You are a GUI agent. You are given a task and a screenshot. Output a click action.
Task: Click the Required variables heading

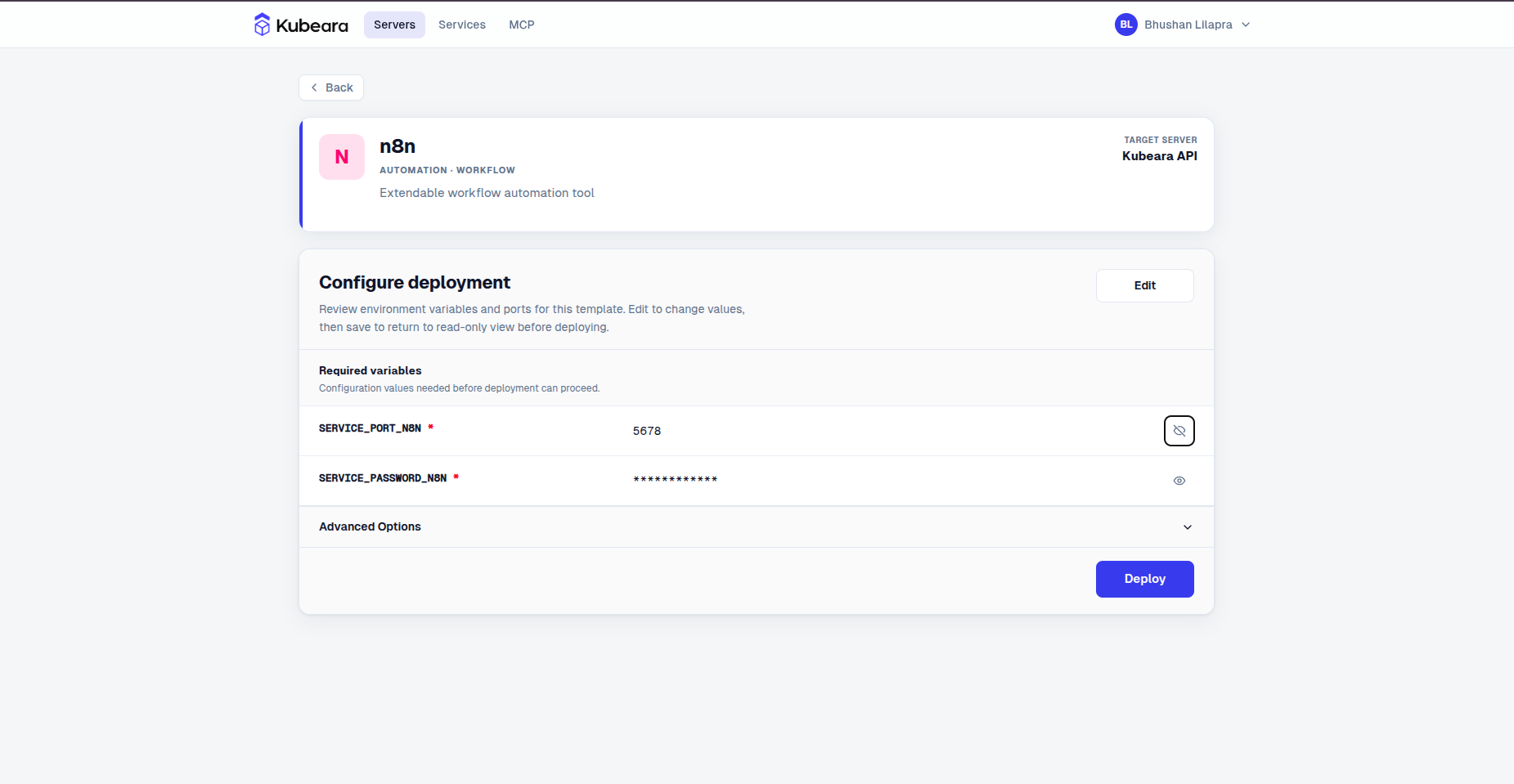[x=371, y=370]
